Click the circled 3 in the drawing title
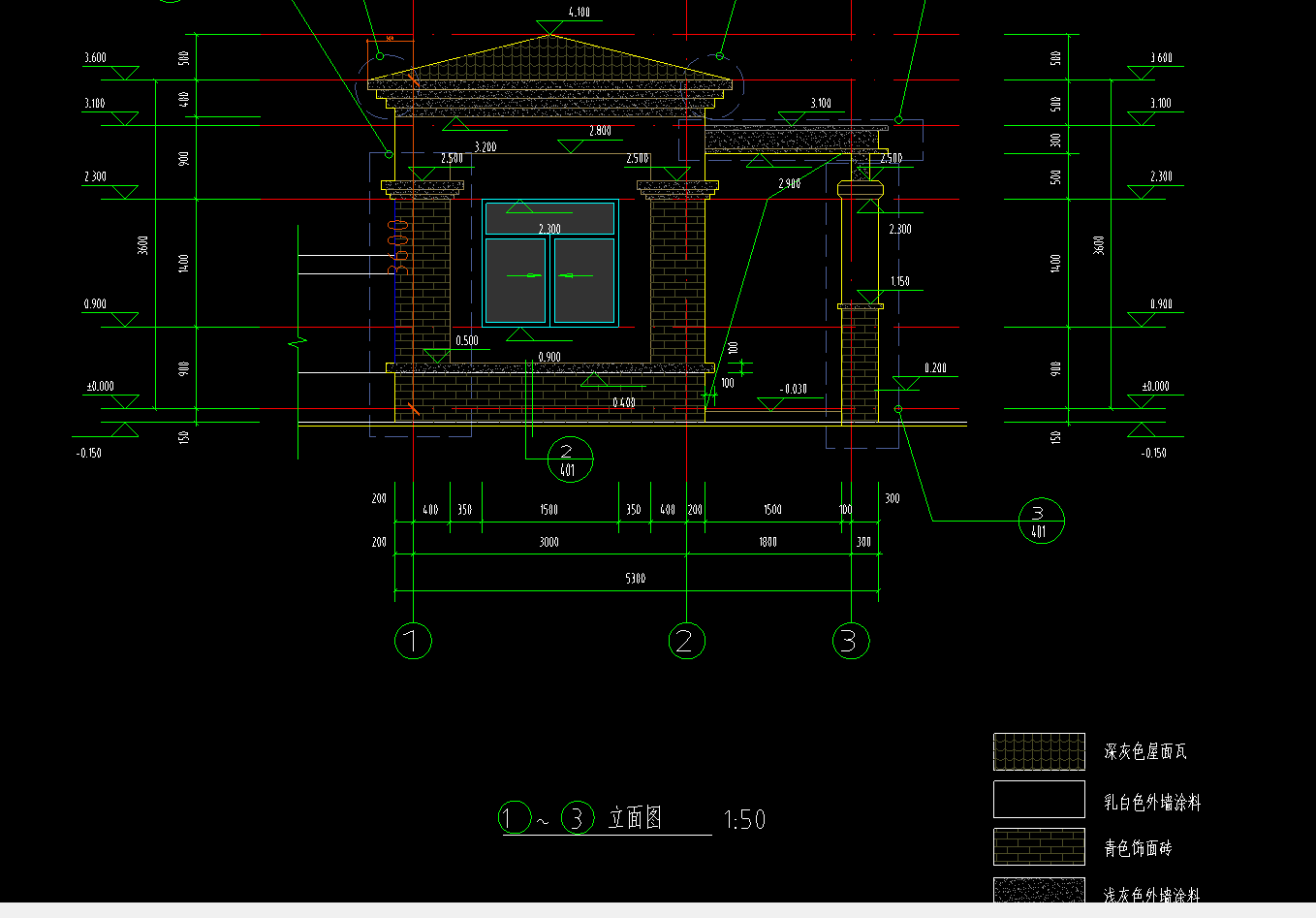Image resolution: width=1316 pixels, height=918 pixels. (x=578, y=818)
